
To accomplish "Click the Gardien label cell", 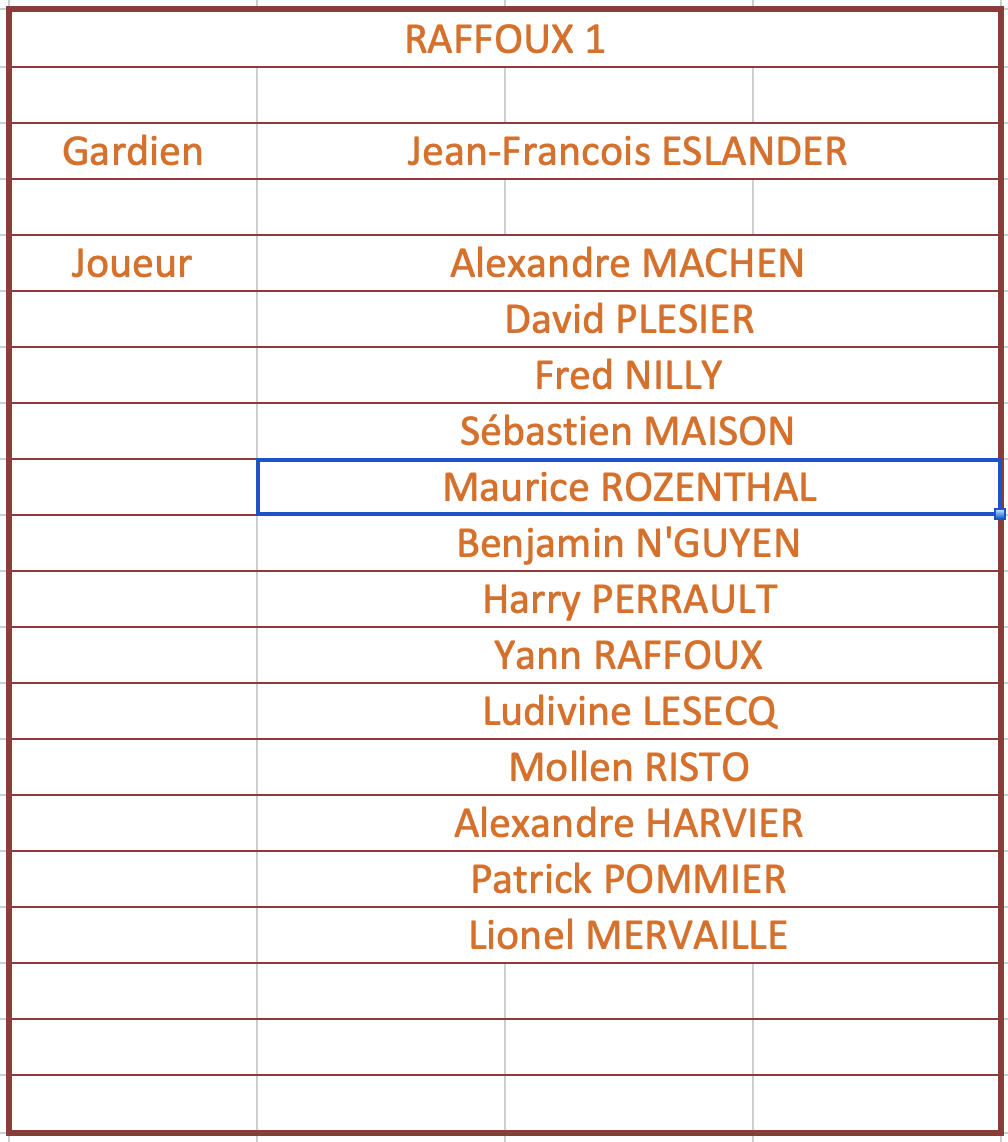I will click(x=132, y=151).
